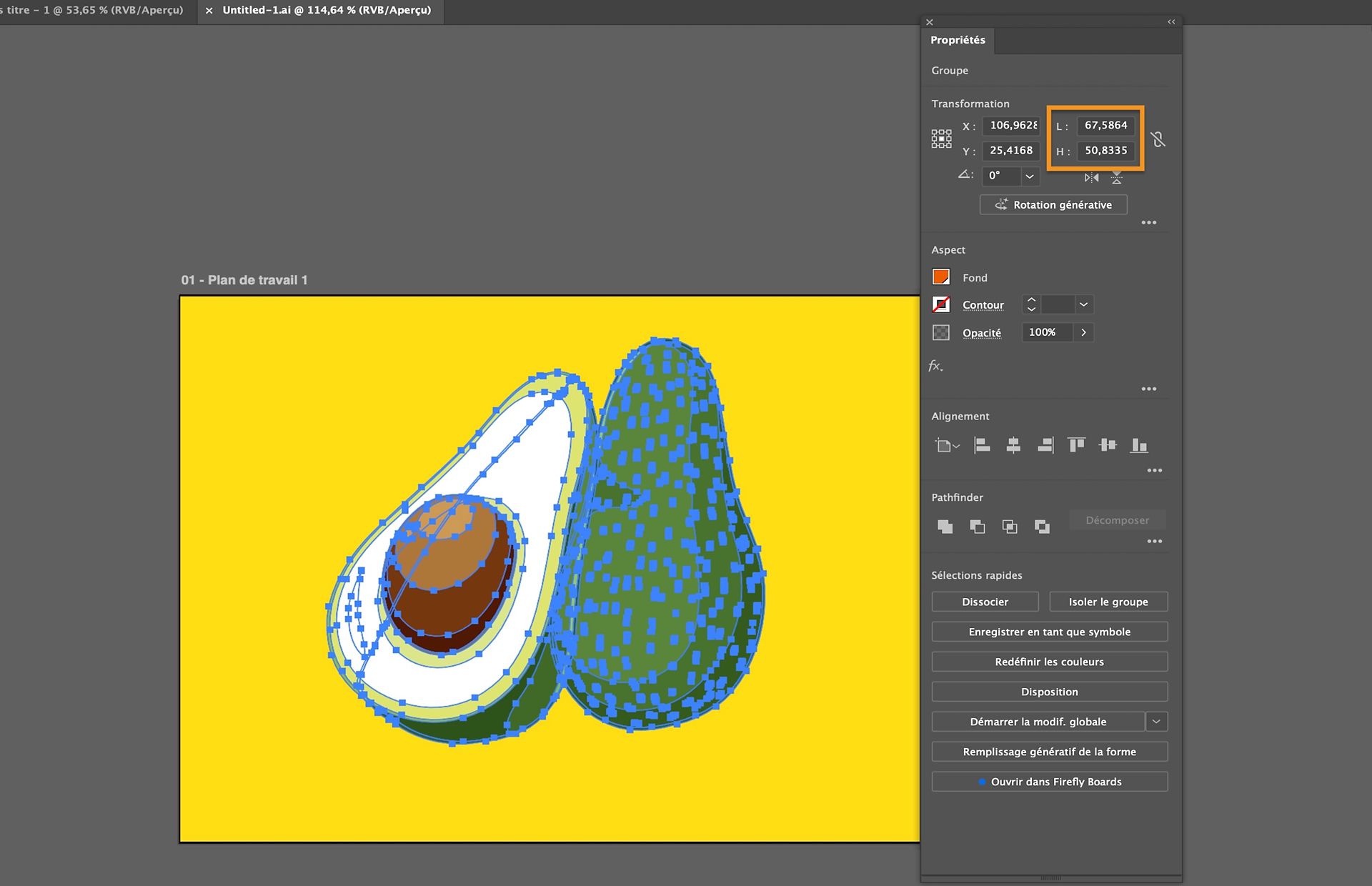Apply Pathfinder Exclude mode
The image size is (1372, 886).
click(1042, 527)
